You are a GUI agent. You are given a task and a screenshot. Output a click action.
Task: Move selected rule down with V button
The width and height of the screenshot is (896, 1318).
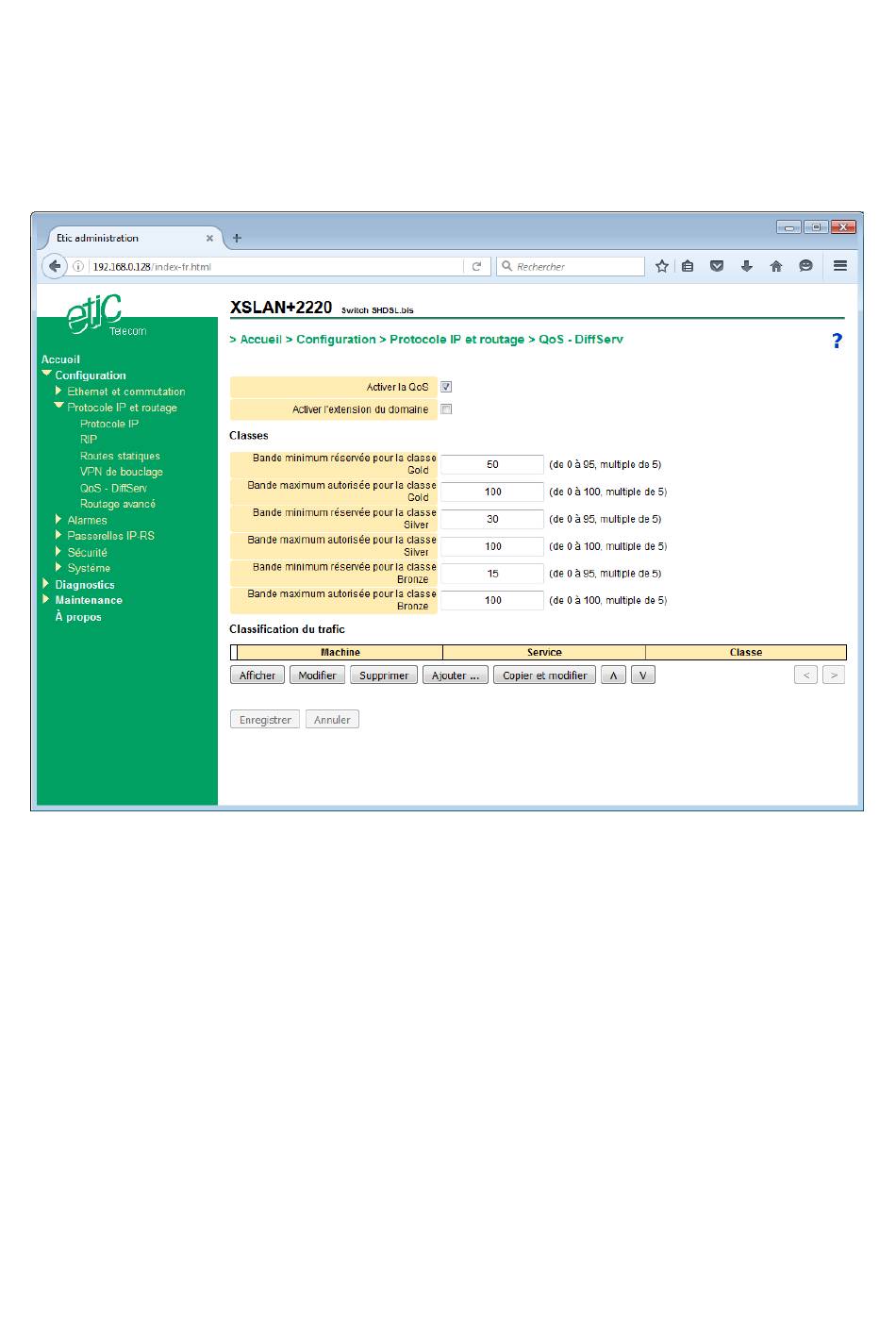click(642, 676)
